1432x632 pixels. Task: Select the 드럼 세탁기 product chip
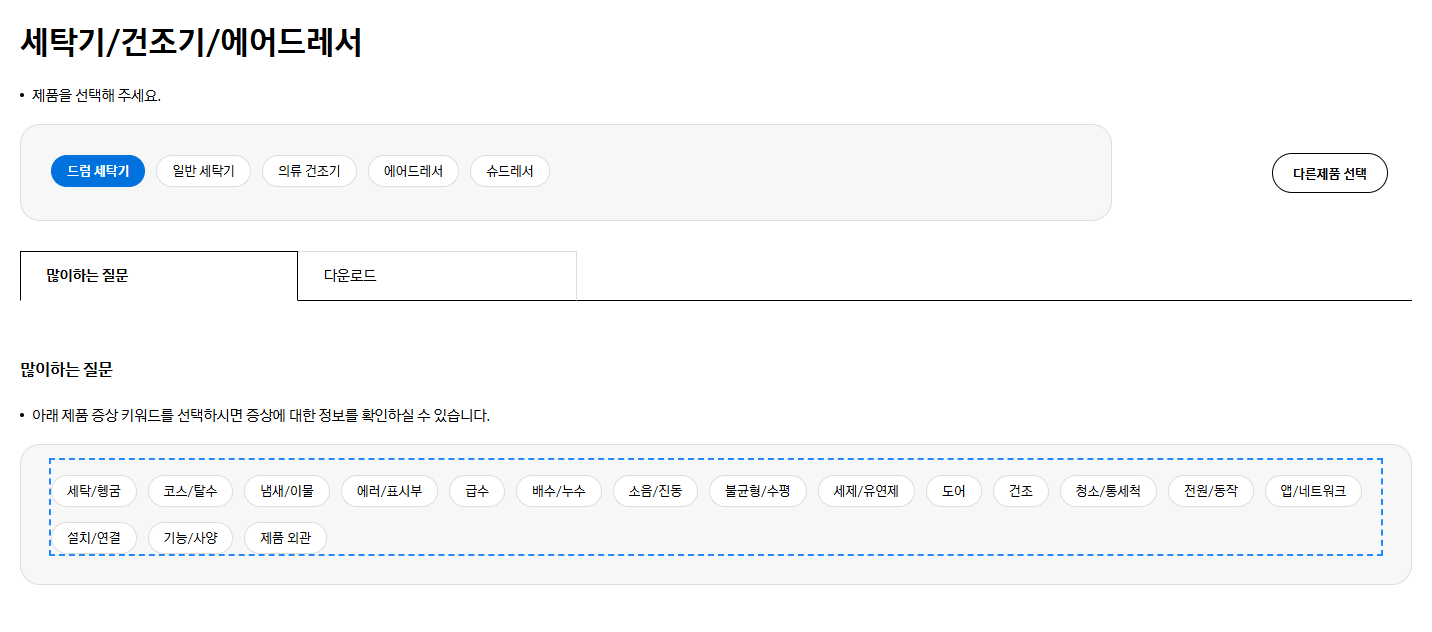click(x=98, y=171)
